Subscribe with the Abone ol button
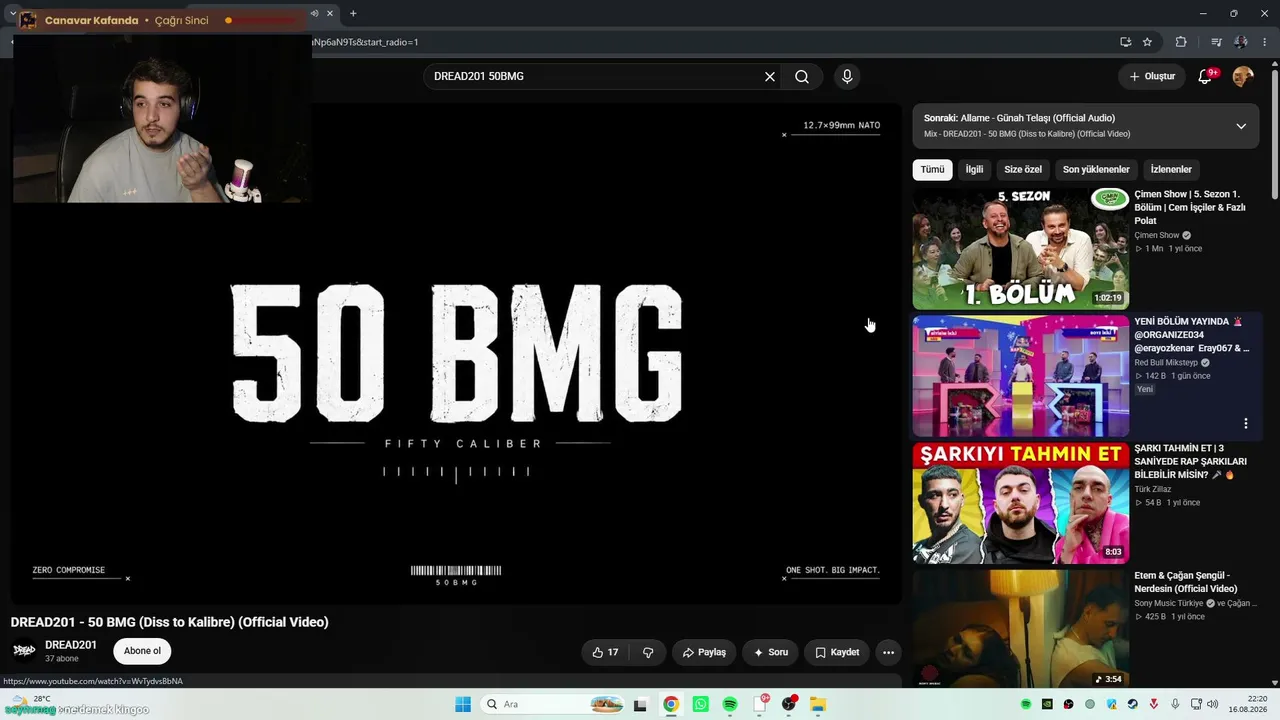Image resolution: width=1280 pixels, height=720 pixels. [x=142, y=651]
